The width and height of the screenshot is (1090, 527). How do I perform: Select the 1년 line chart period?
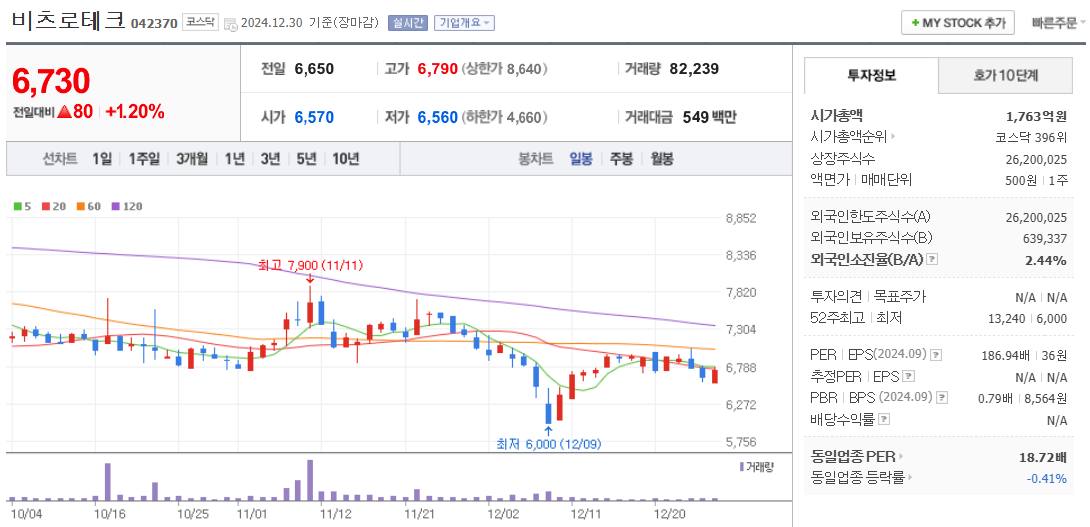coord(234,159)
